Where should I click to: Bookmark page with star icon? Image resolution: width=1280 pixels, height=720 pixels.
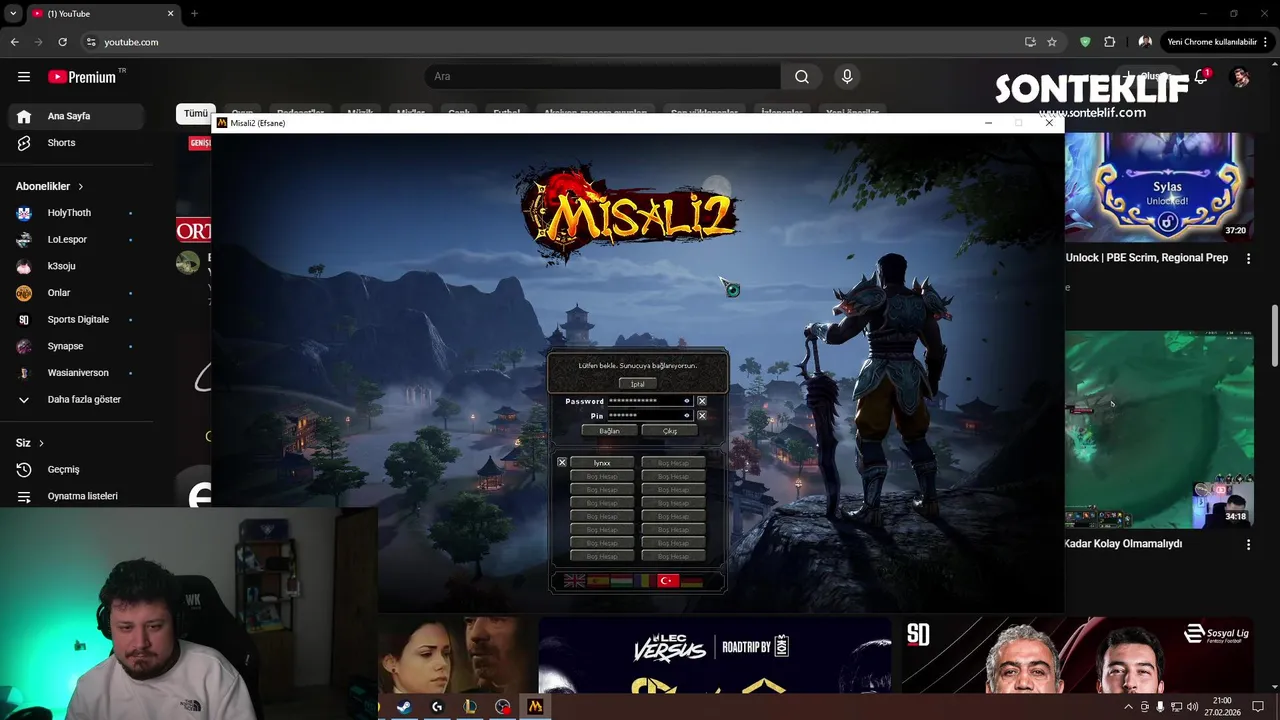[1052, 42]
